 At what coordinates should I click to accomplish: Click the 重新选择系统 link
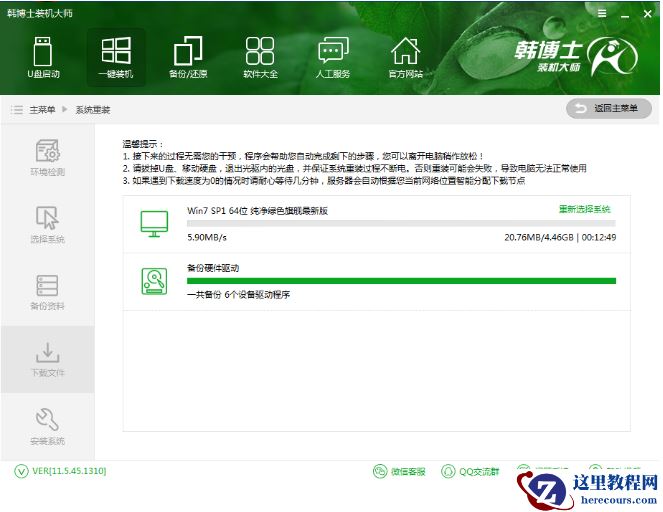(x=585, y=209)
